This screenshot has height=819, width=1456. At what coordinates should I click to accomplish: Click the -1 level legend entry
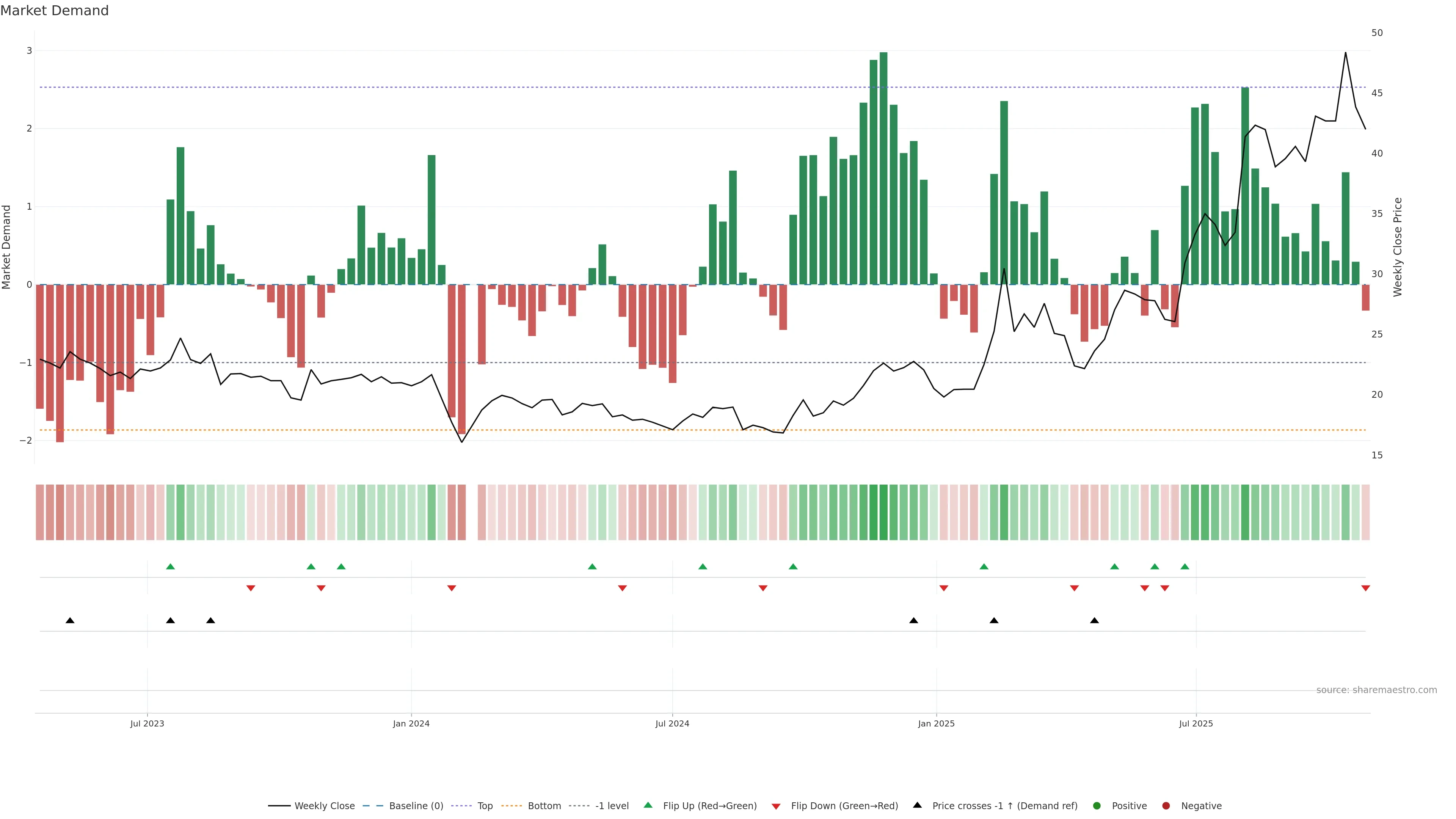612,806
